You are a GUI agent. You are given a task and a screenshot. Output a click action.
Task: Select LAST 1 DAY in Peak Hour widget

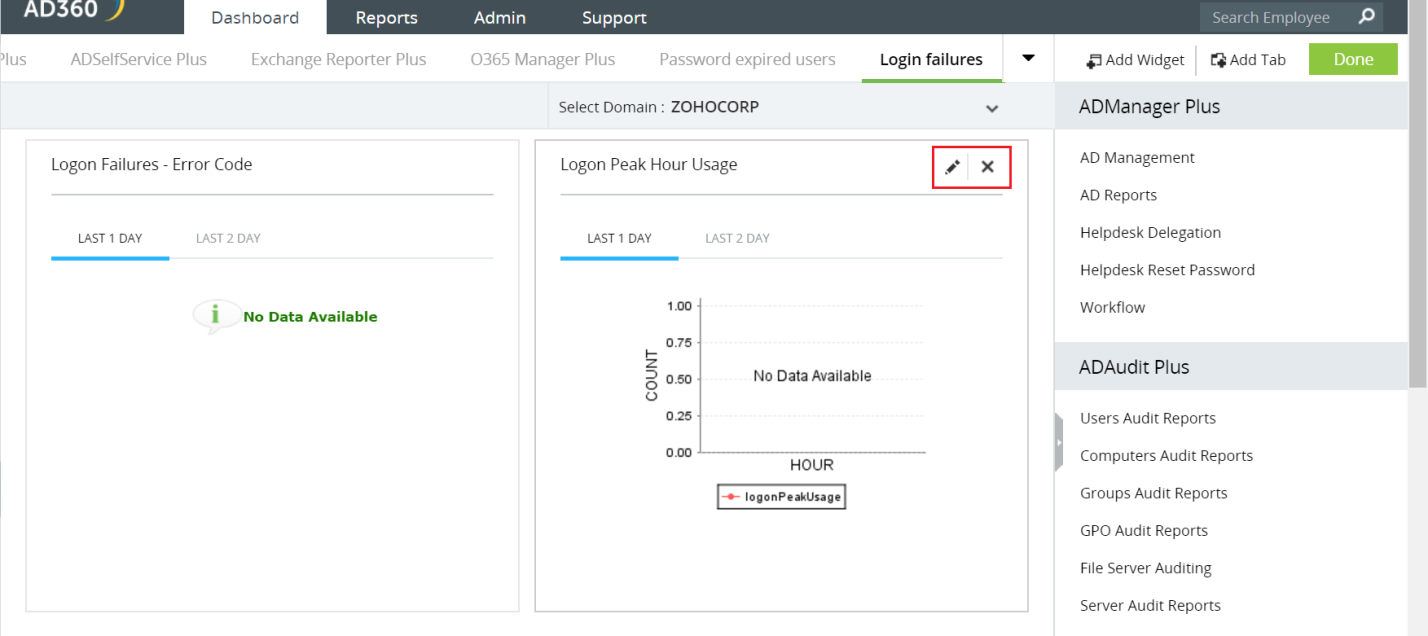(619, 238)
